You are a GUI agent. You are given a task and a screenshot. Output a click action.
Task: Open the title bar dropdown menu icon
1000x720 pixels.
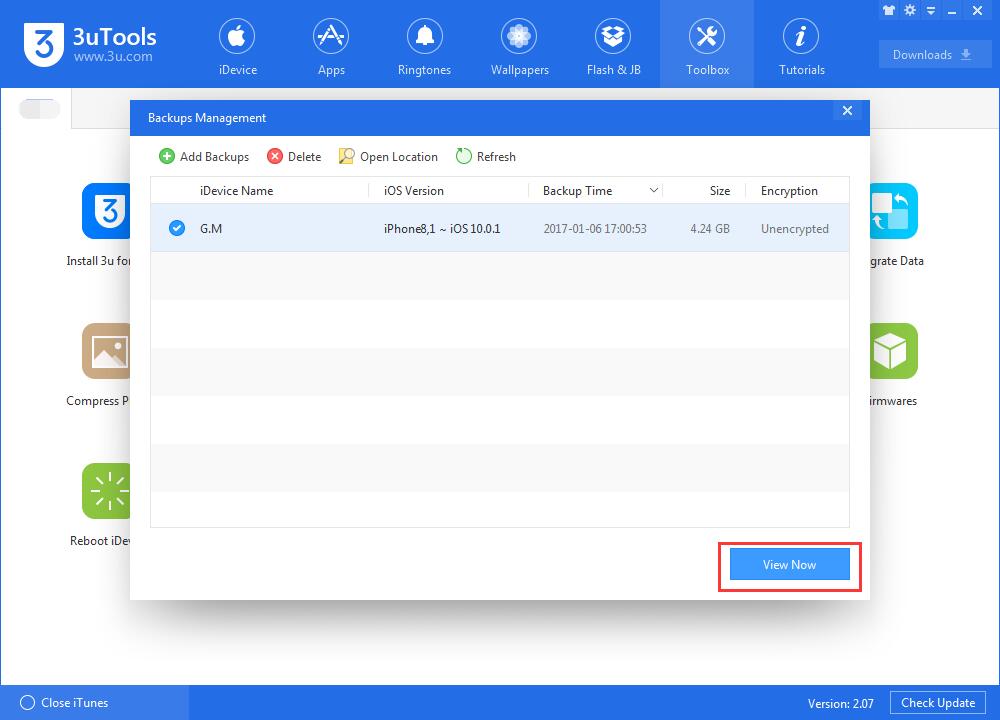tap(931, 11)
